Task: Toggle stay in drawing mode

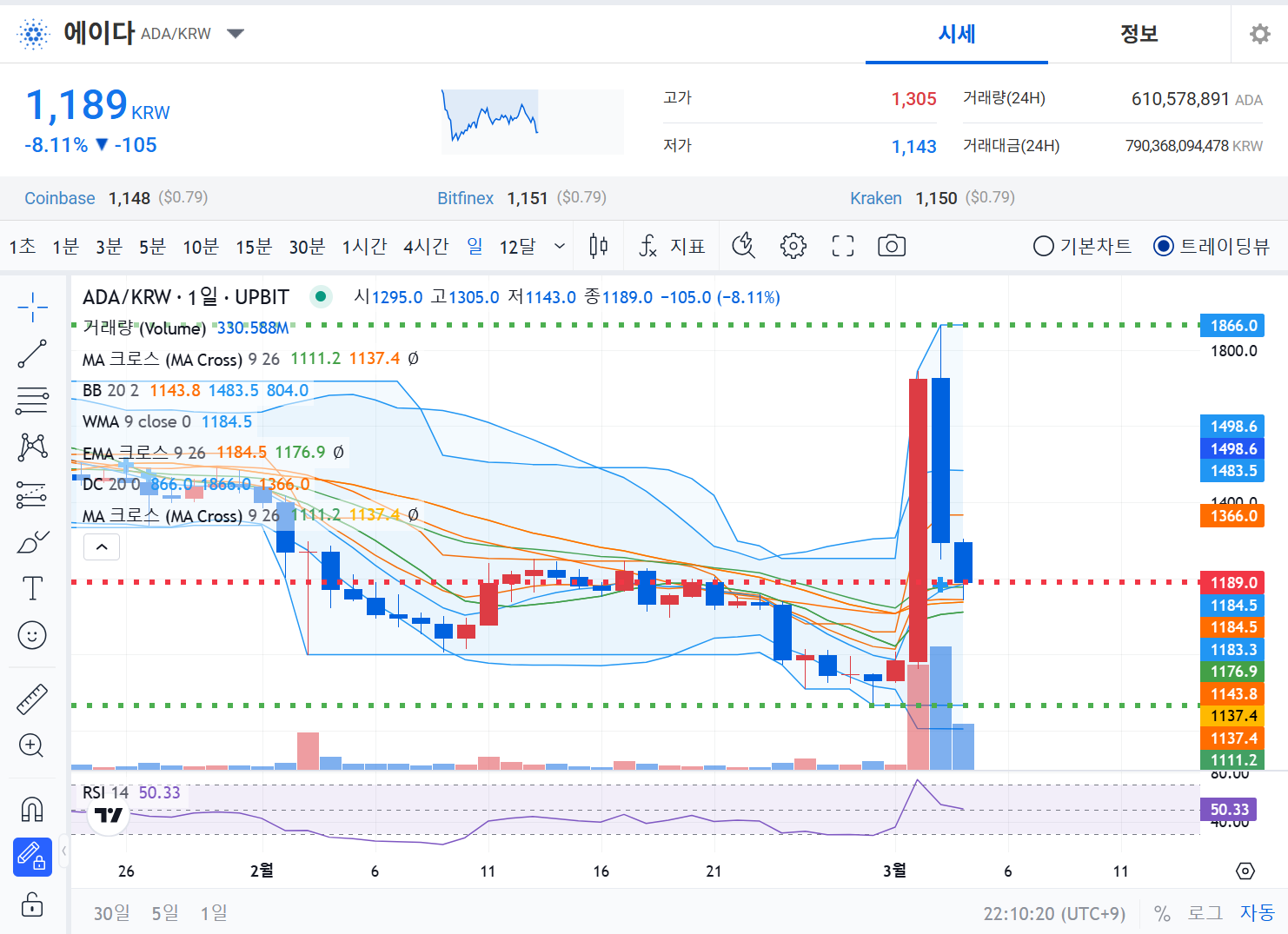Action: point(32,857)
